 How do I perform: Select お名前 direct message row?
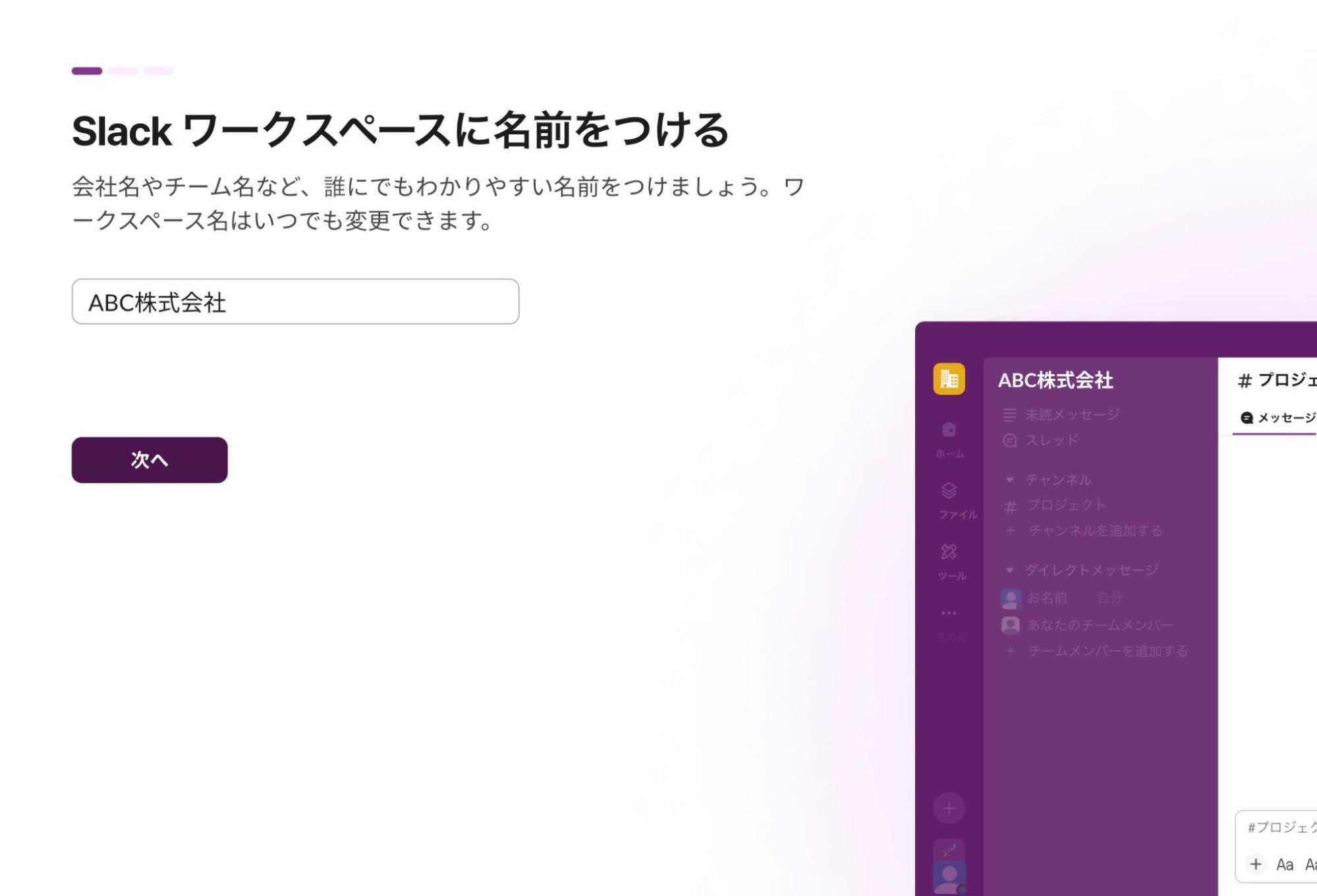tap(1062, 598)
